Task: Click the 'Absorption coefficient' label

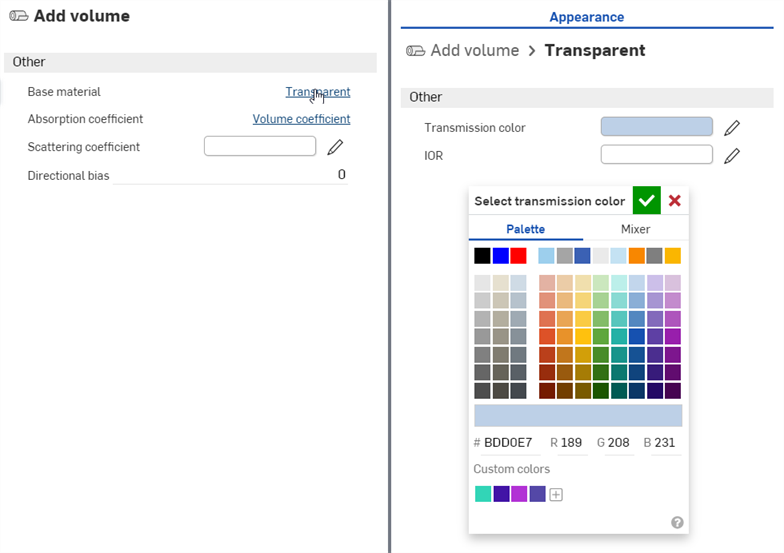Action: 85,119
